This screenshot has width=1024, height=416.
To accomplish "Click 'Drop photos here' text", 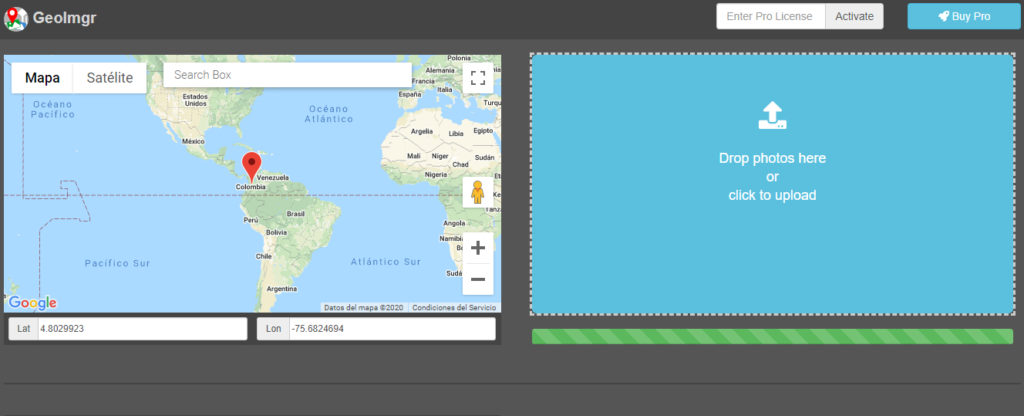I will pos(773,158).
